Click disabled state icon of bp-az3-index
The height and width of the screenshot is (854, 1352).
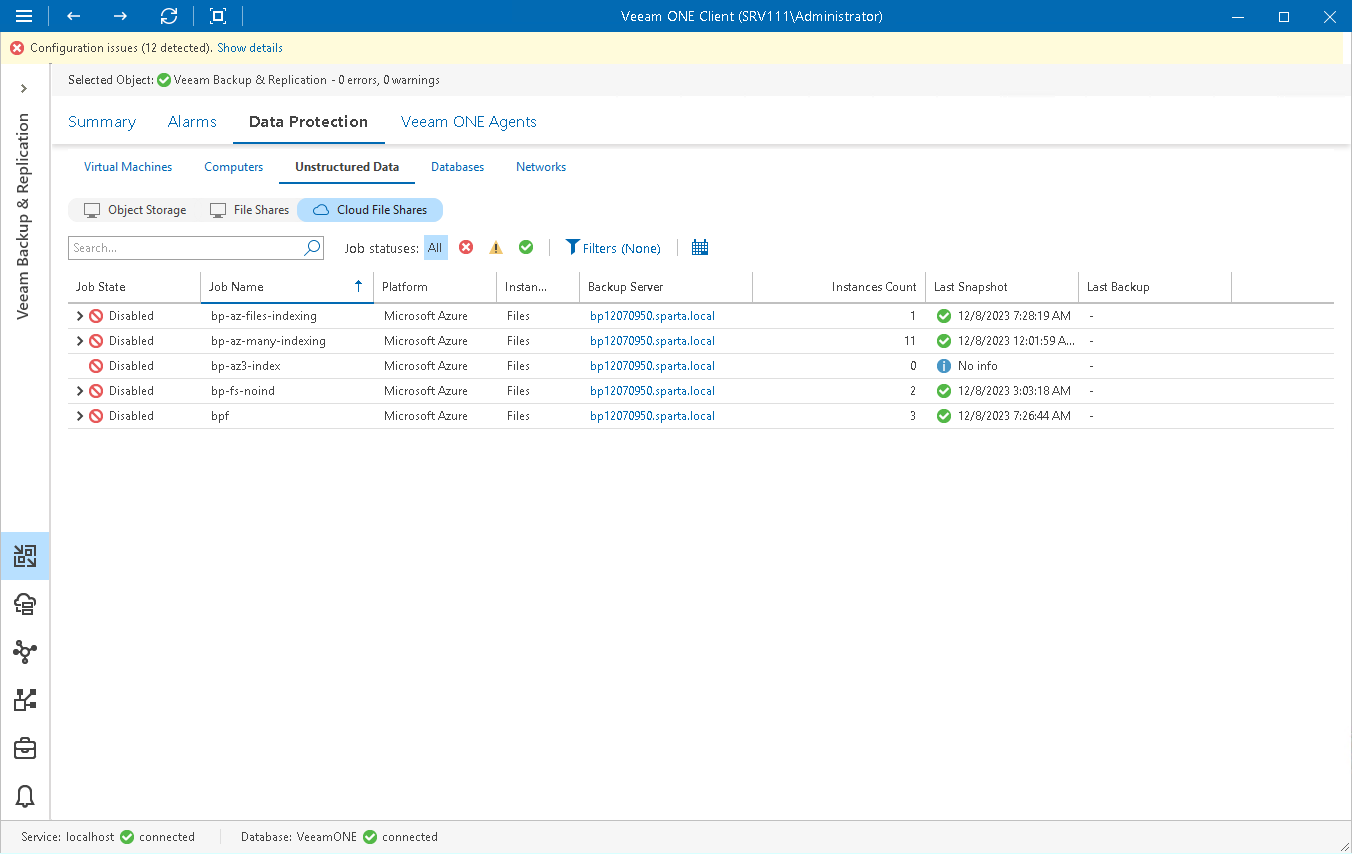(96, 366)
